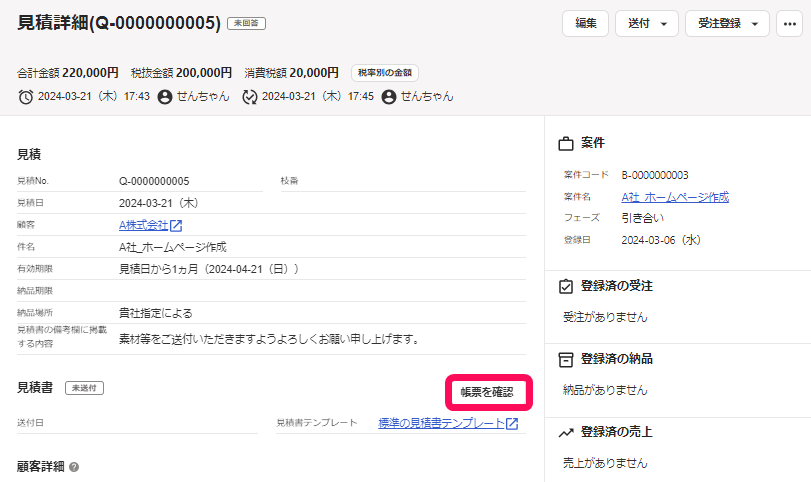This screenshot has height=482, width=811.
Task: Show the 税率別の金額 breakdown
Action: pyautogui.click(x=384, y=73)
